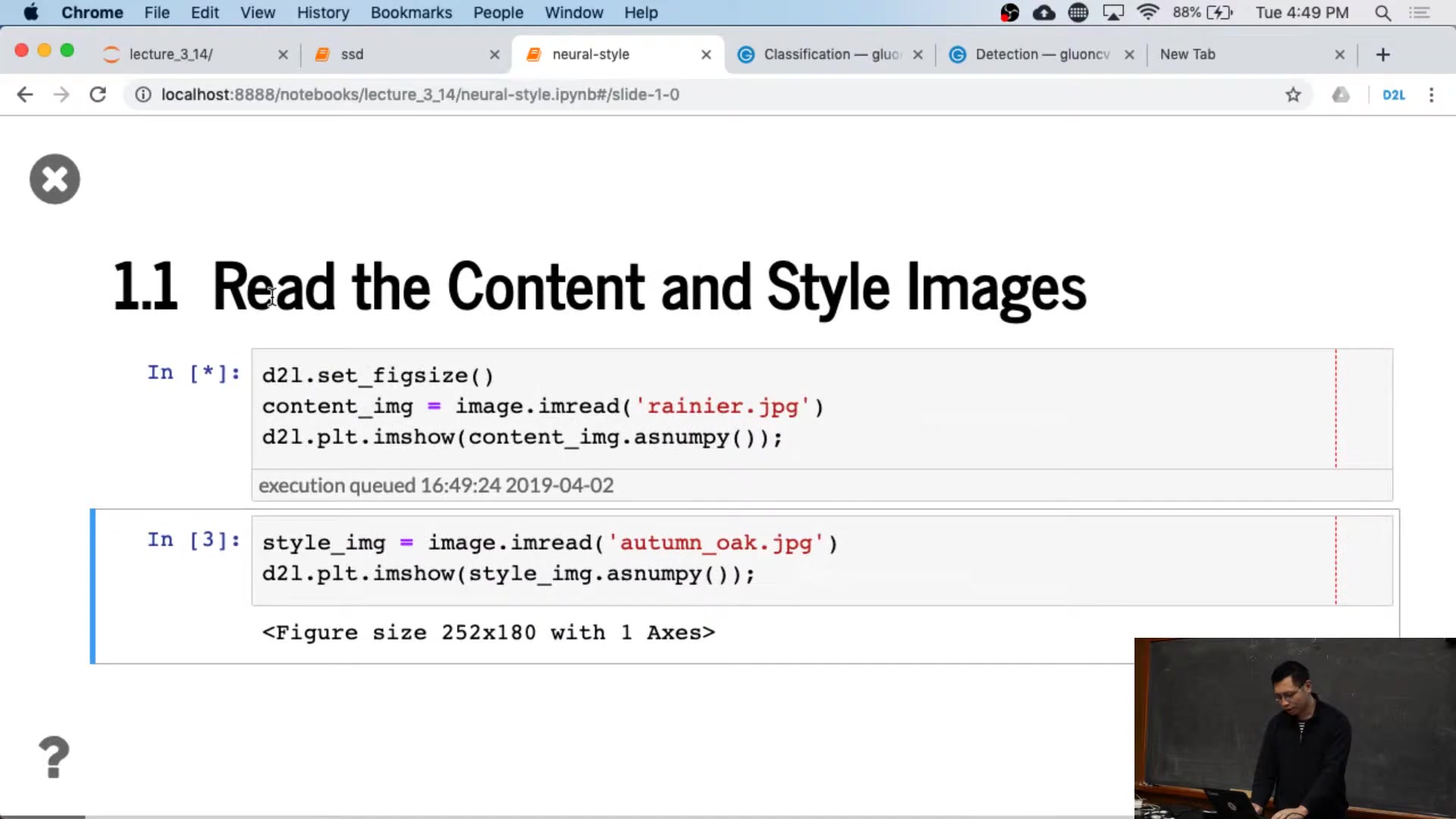Open the Chrome three-dot menu
The image size is (1456, 819).
[x=1431, y=95]
